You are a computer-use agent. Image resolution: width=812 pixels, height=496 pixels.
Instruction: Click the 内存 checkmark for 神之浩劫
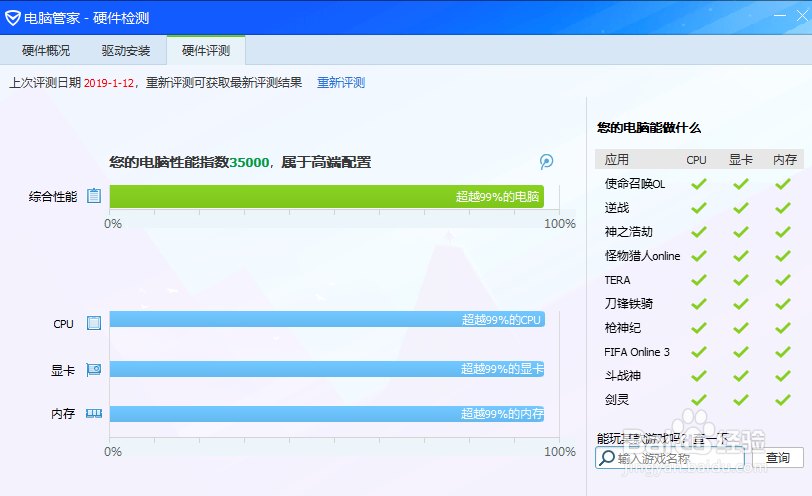coord(782,232)
